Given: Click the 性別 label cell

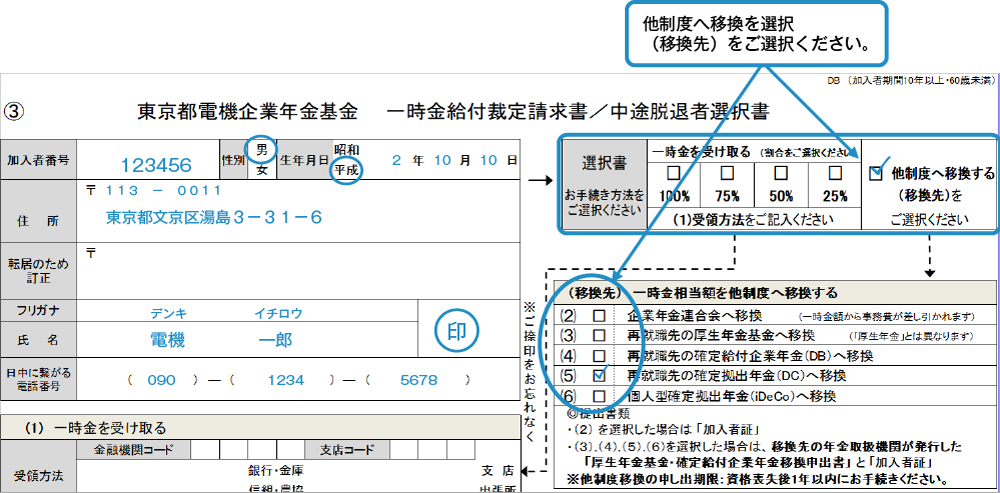Looking at the screenshot, I should pyautogui.click(x=233, y=161).
